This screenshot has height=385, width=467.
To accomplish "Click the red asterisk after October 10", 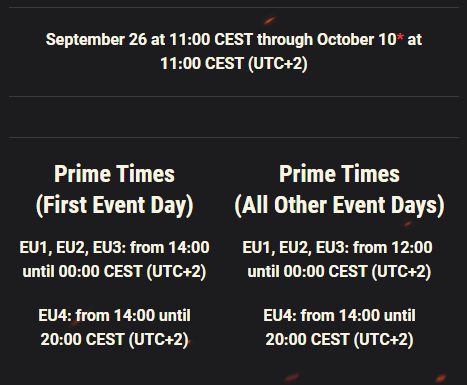I will click(x=400, y=36).
